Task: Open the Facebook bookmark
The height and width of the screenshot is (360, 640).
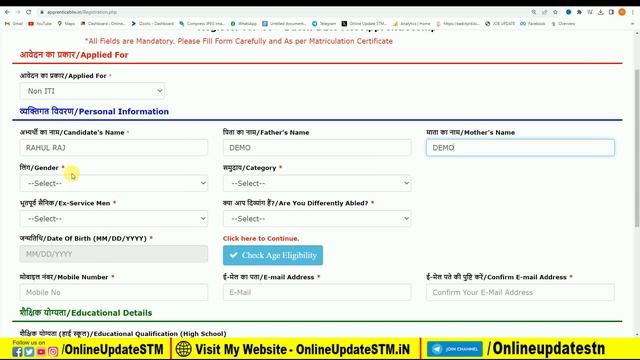Action: click(533, 24)
